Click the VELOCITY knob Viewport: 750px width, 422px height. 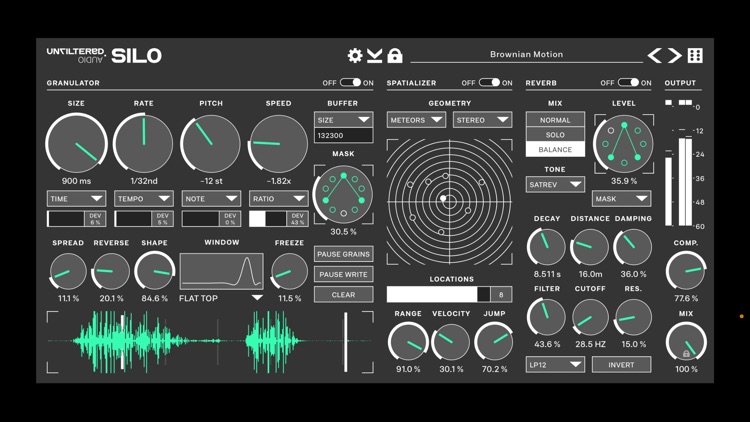(451, 342)
